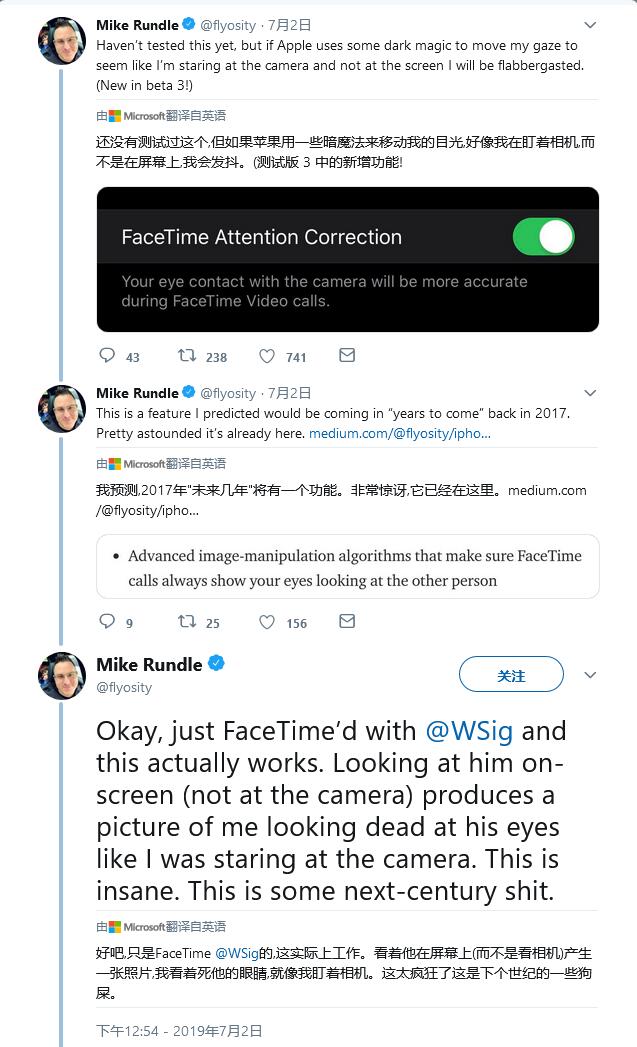Open Mike Rundle's avatar on first tweet
The width and height of the screenshot is (637, 1047).
pos(61,41)
